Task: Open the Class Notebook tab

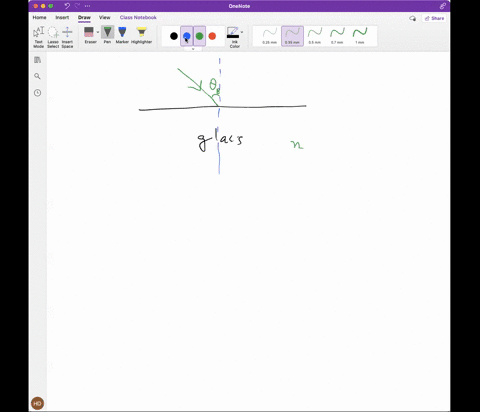Action: [138, 17]
